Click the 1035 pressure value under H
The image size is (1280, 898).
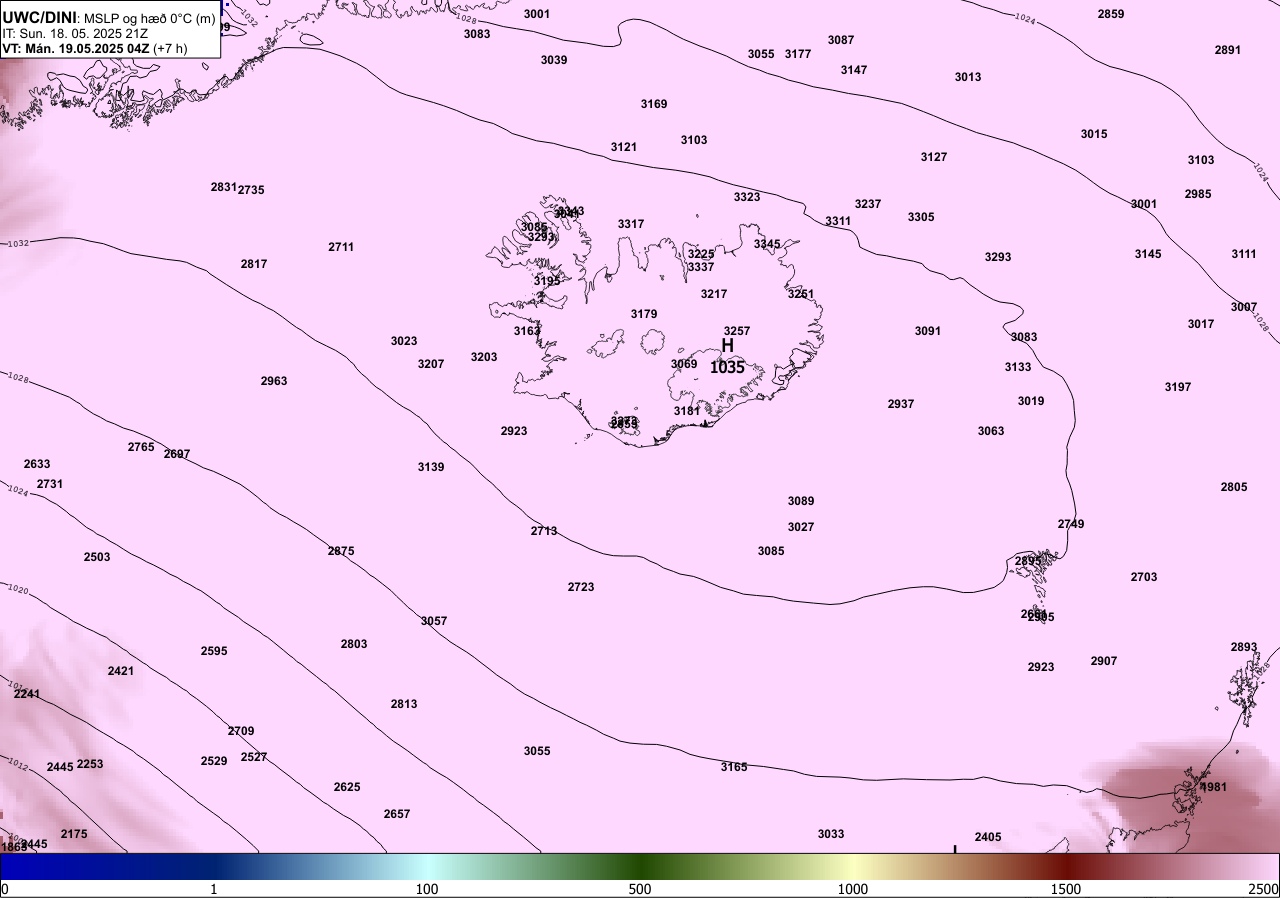point(727,368)
